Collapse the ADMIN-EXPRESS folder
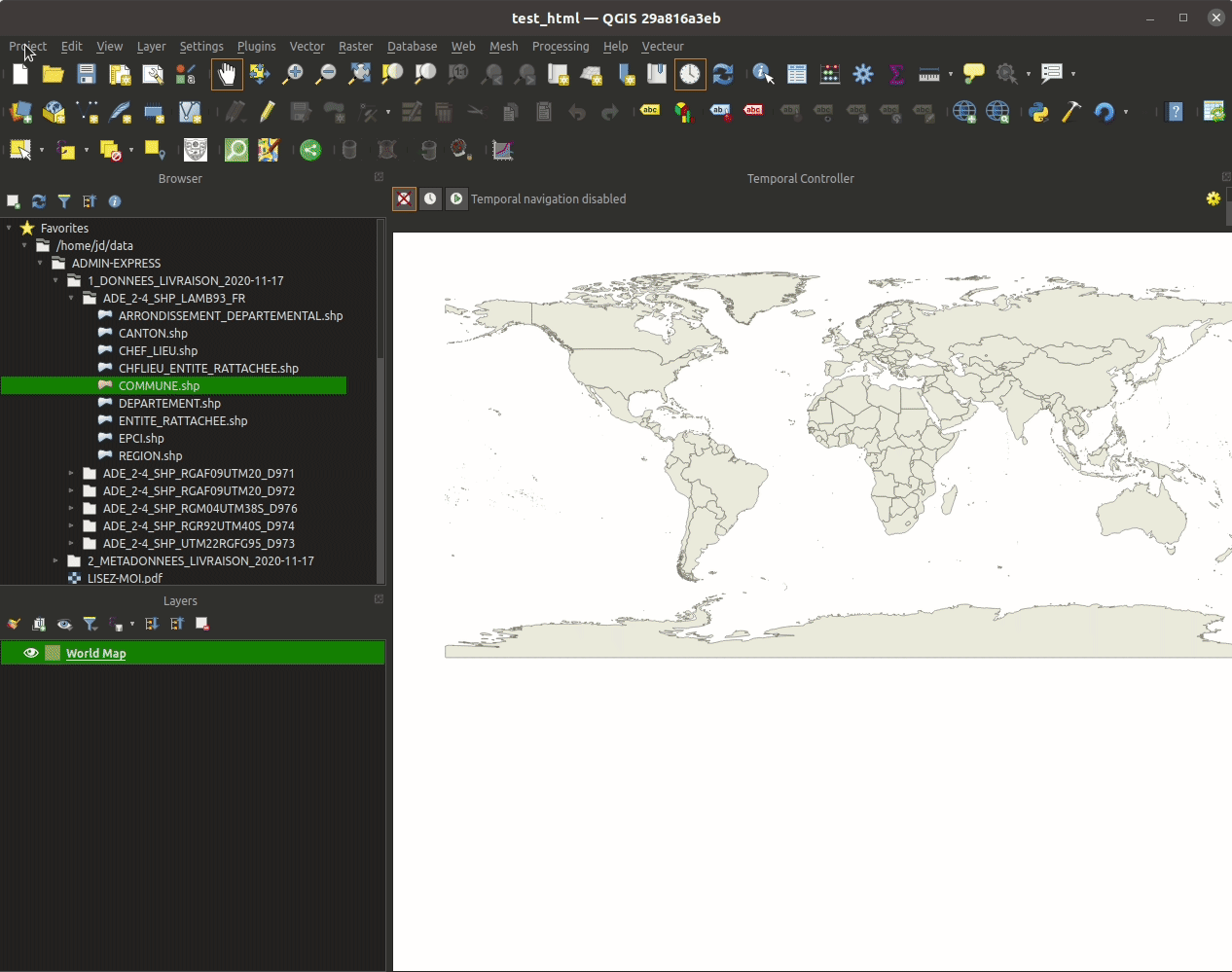Viewport: 1232px width, 972px height. click(x=40, y=263)
